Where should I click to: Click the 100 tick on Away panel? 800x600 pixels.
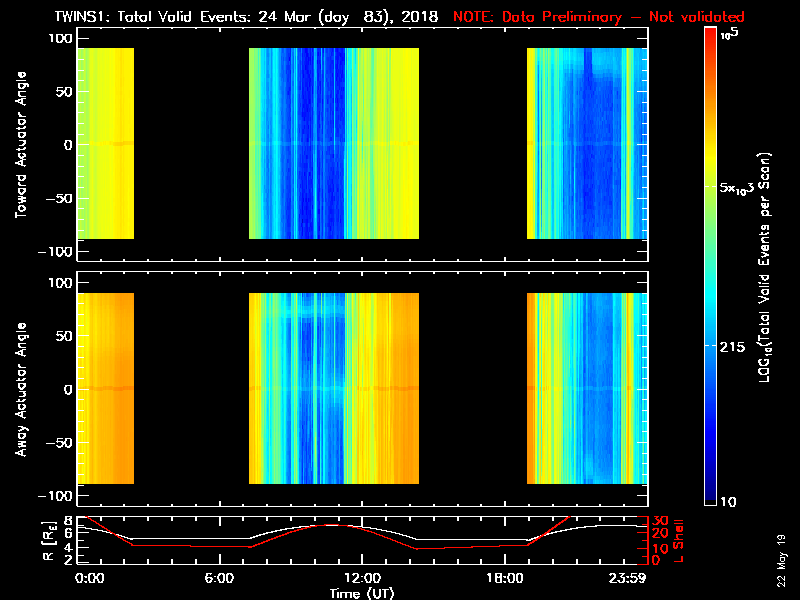61,283
